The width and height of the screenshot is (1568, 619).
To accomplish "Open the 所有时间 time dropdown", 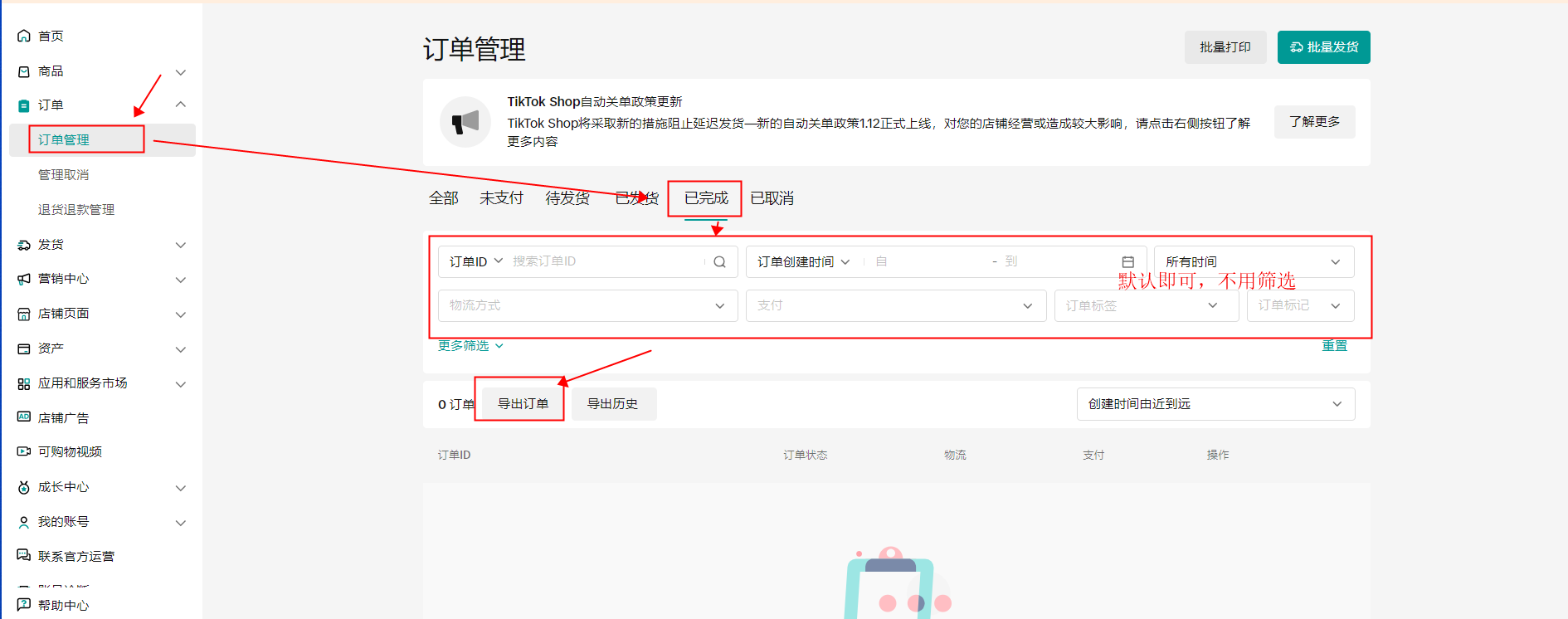I will tap(1253, 262).
